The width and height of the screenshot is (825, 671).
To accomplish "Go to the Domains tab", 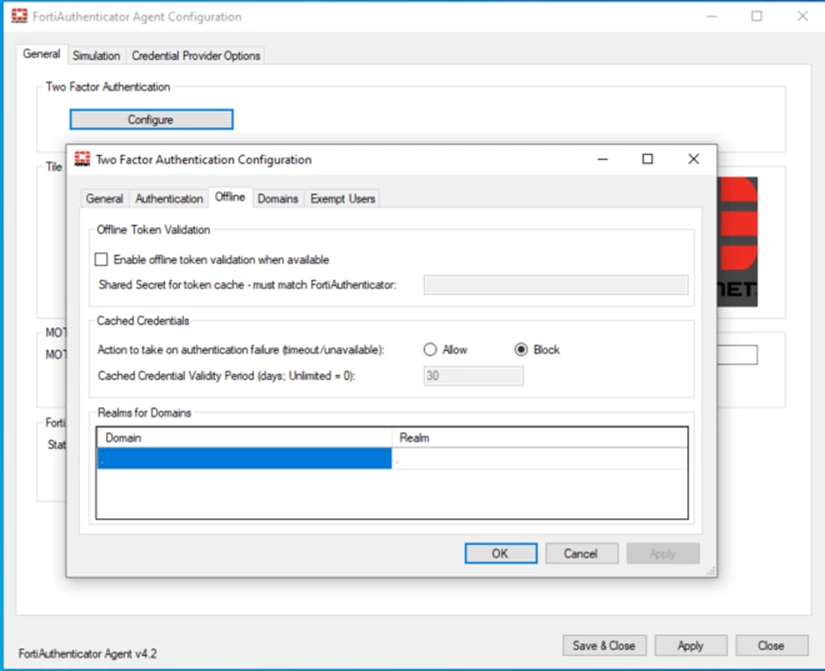I will click(278, 198).
